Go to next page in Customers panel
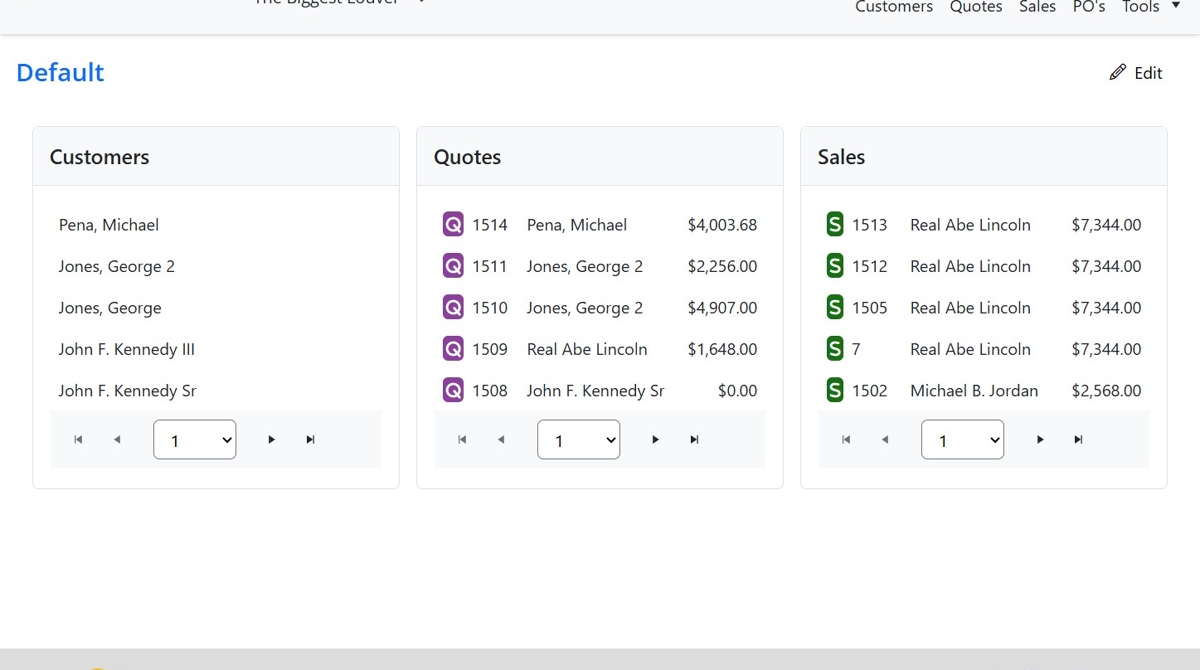1200x670 pixels. pos(271,439)
